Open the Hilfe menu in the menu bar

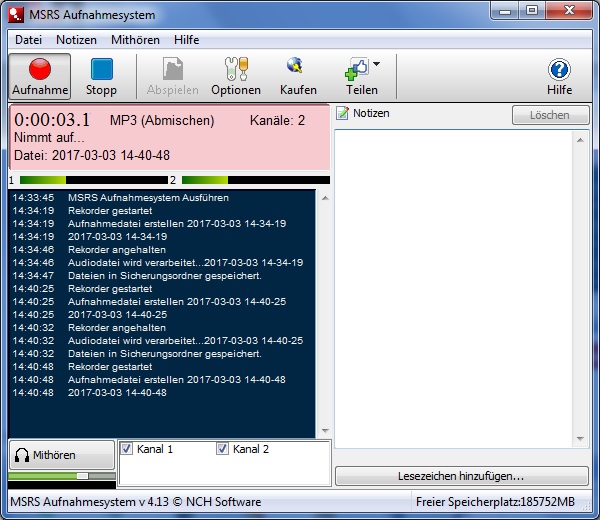click(x=186, y=40)
